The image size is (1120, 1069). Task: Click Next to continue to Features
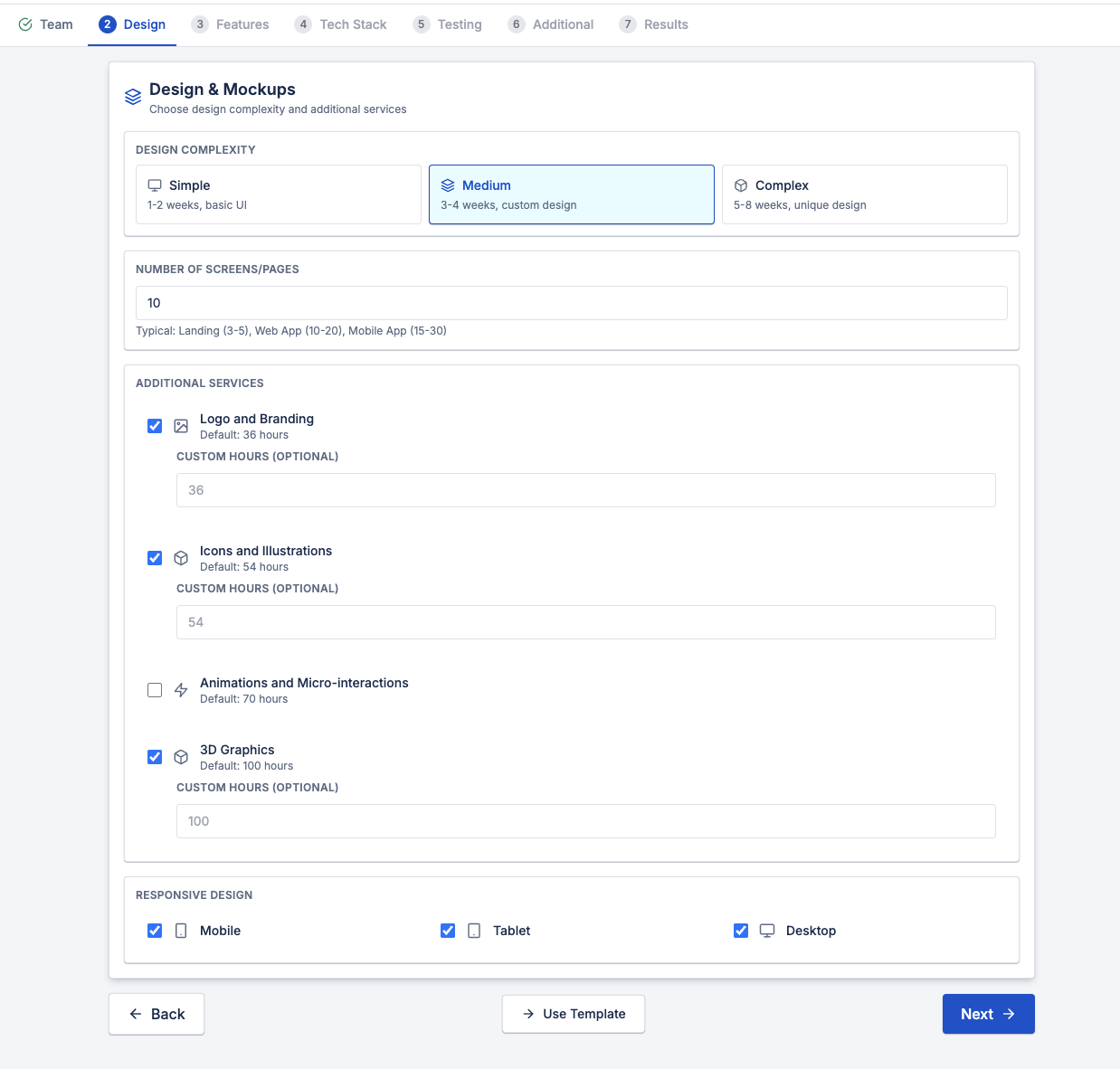pyautogui.click(x=988, y=1014)
